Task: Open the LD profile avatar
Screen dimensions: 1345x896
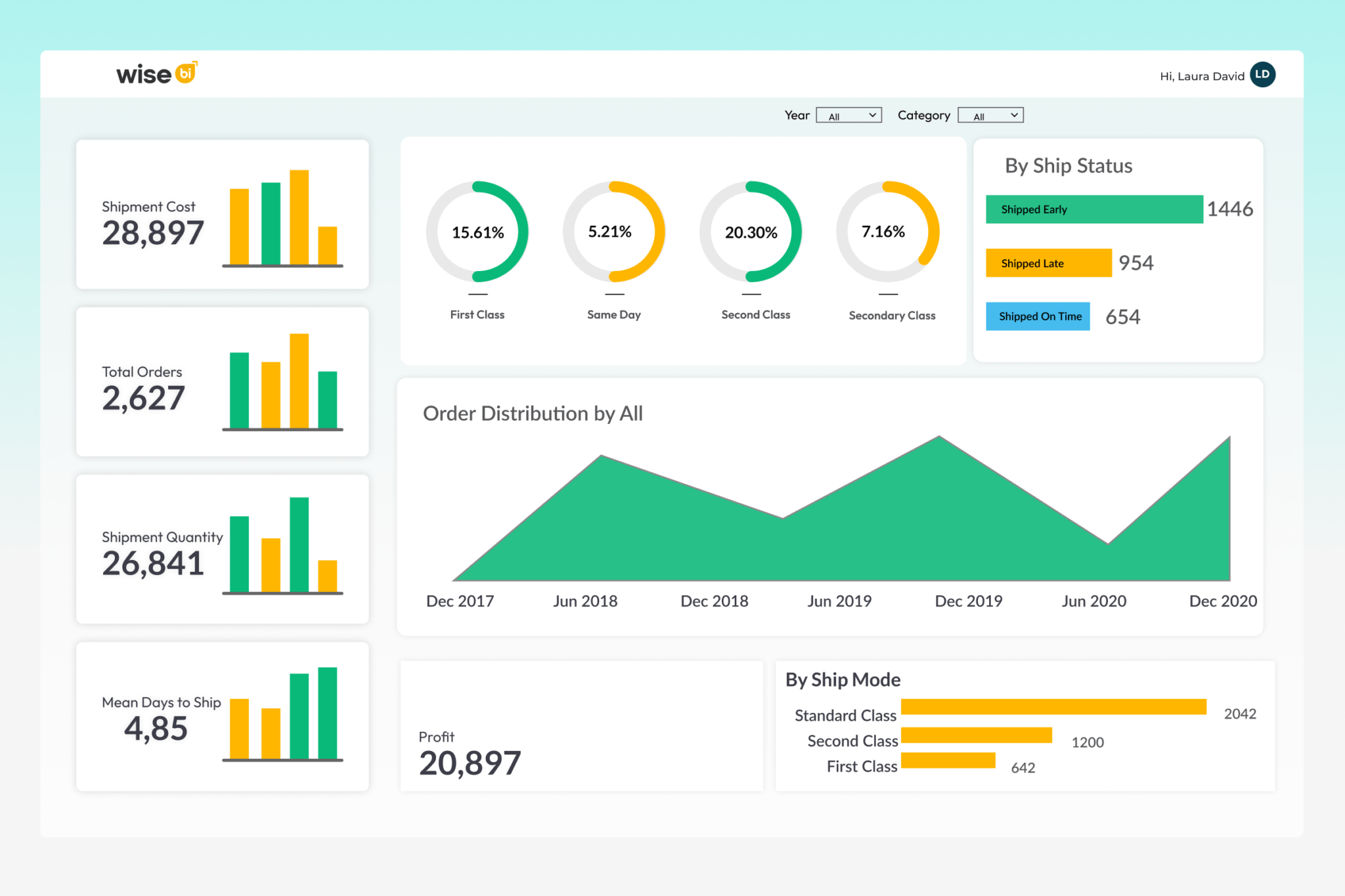Action: [1262, 75]
